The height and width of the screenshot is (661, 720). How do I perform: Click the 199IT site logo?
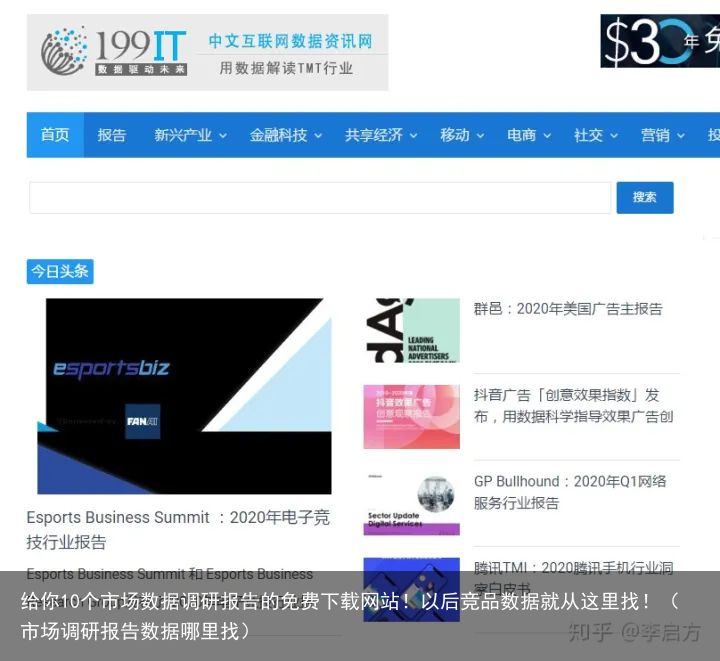point(207,52)
